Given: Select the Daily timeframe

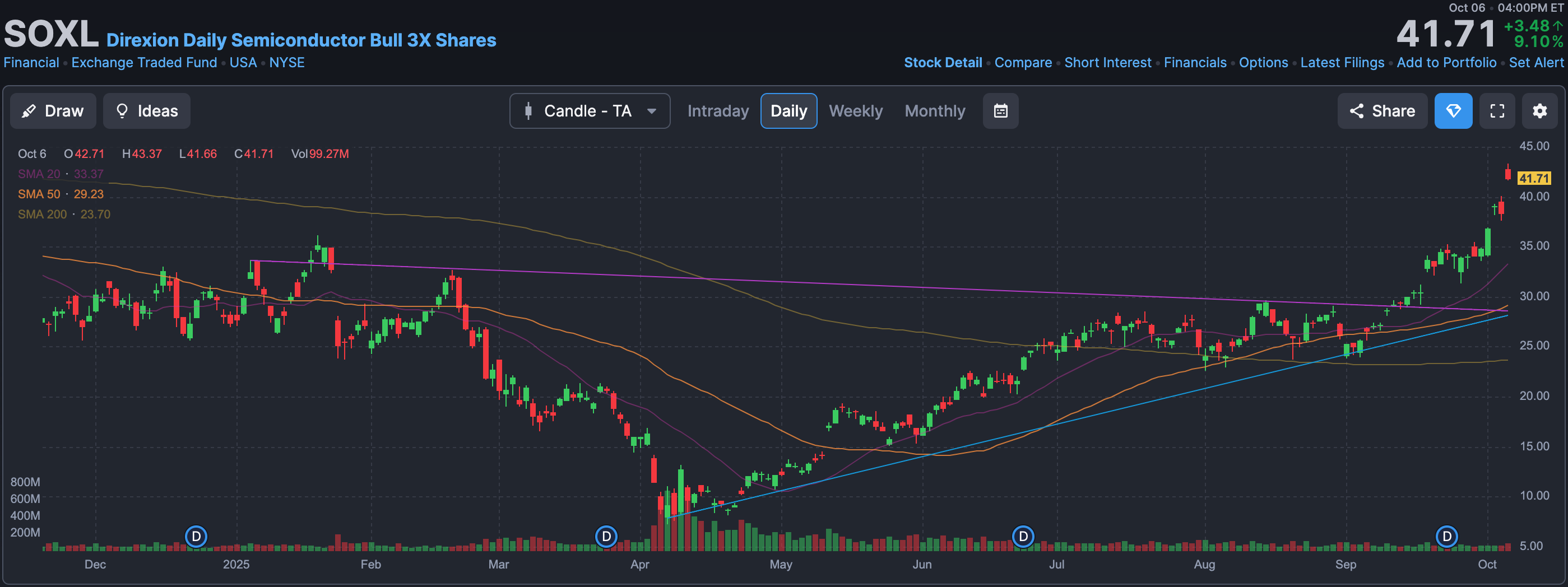Looking at the screenshot, I should pos(788,111).
